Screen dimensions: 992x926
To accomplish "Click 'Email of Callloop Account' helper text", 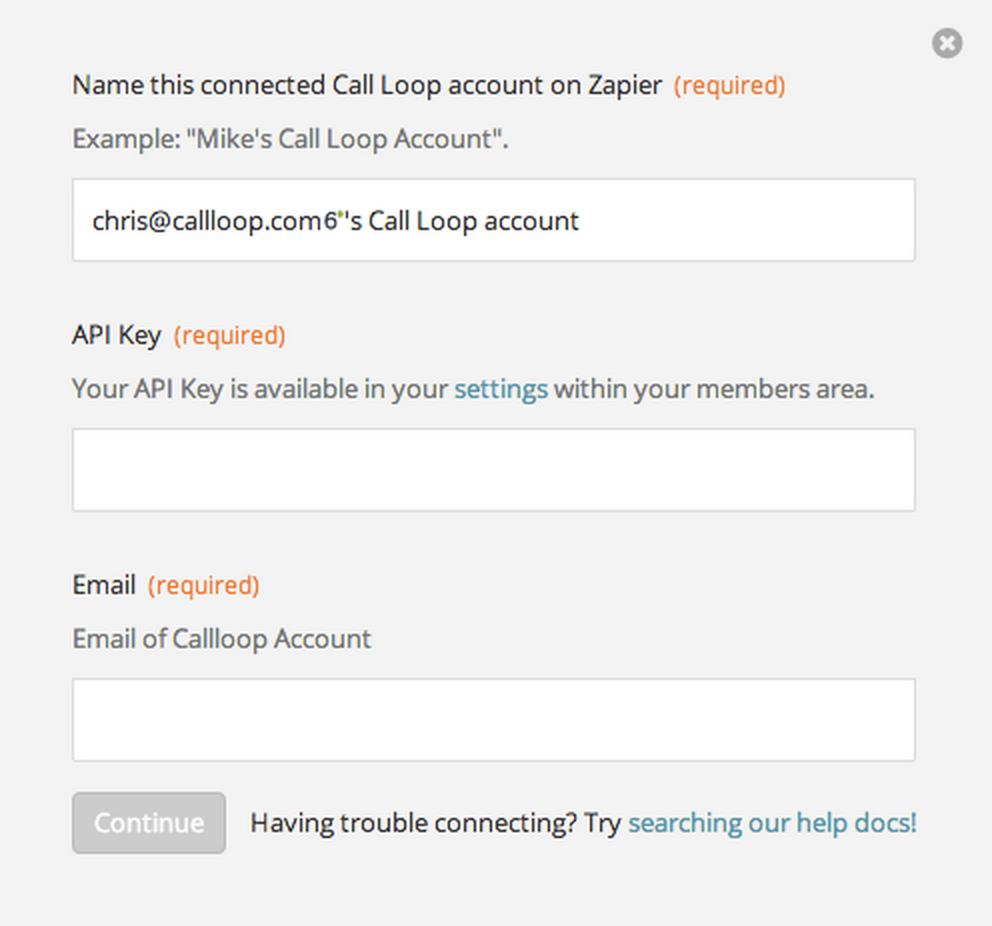I will click(222, 639).
